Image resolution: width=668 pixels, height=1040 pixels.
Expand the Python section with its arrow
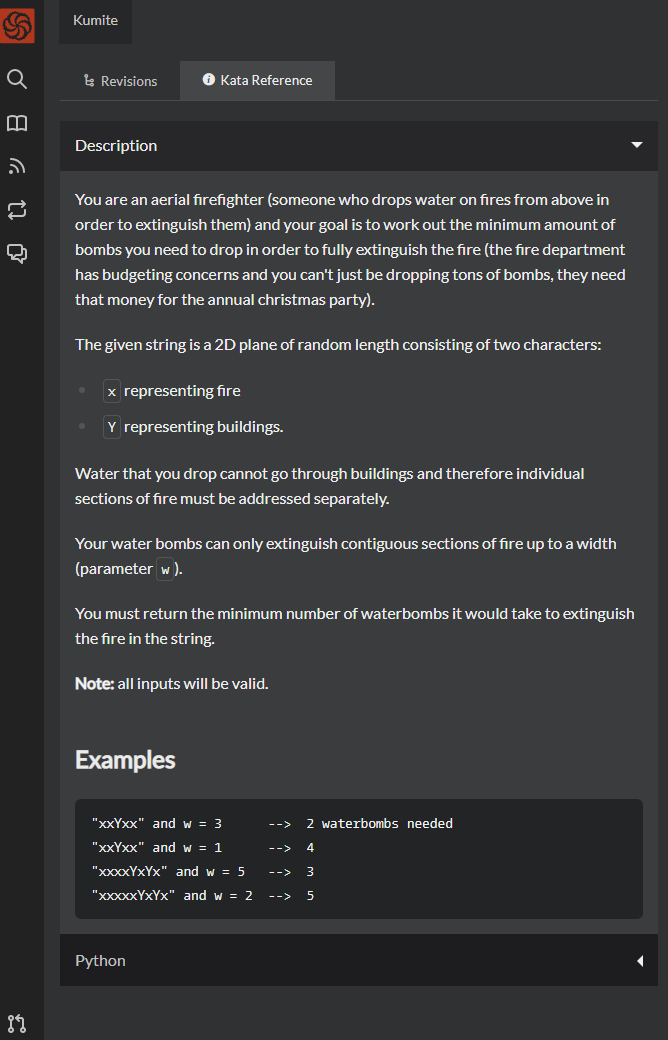coord(640,960)
